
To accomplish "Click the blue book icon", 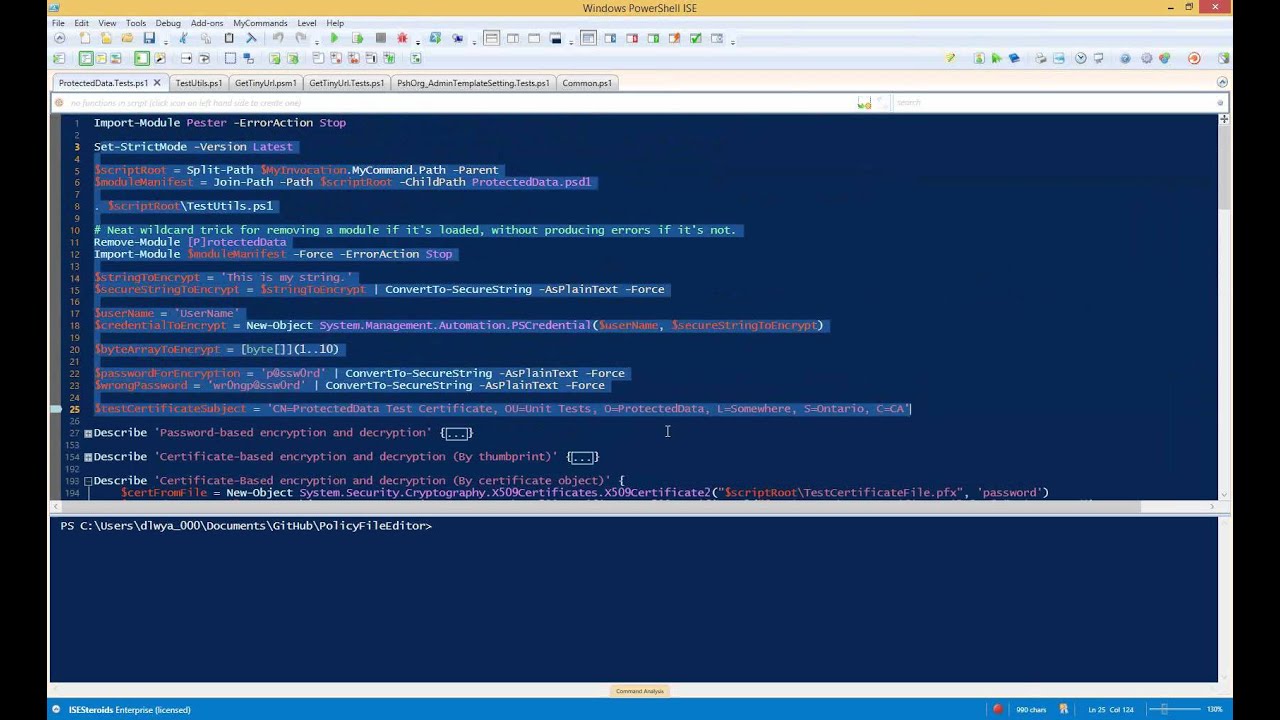I will 1014,58.
